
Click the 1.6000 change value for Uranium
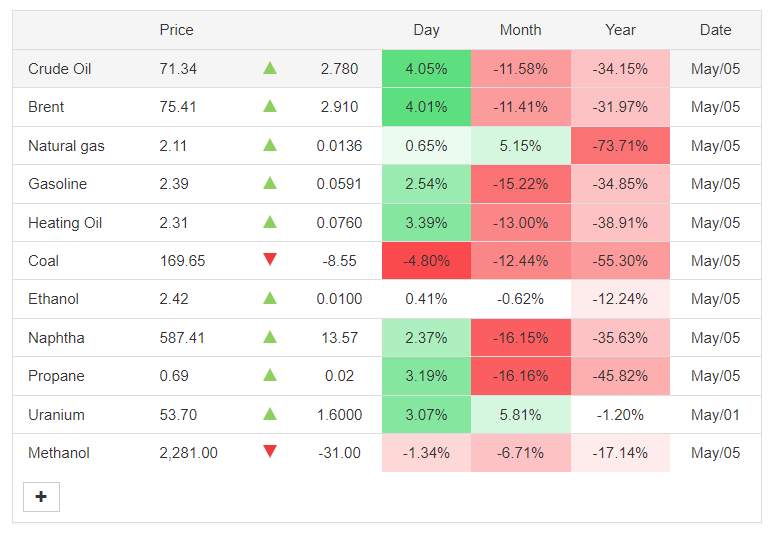coord(339,415)
